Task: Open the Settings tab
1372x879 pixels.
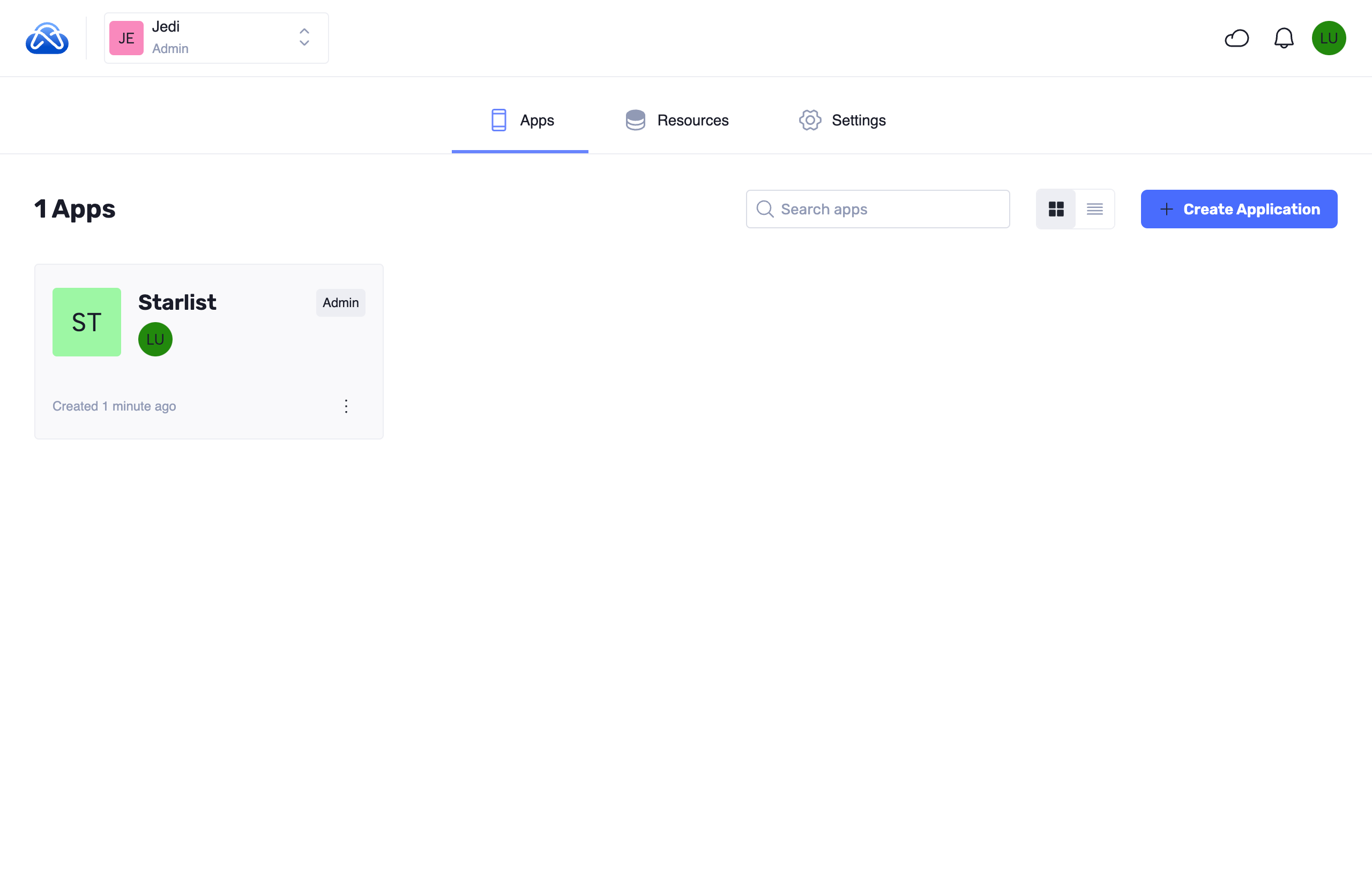Action: click(x=842, y=120)
